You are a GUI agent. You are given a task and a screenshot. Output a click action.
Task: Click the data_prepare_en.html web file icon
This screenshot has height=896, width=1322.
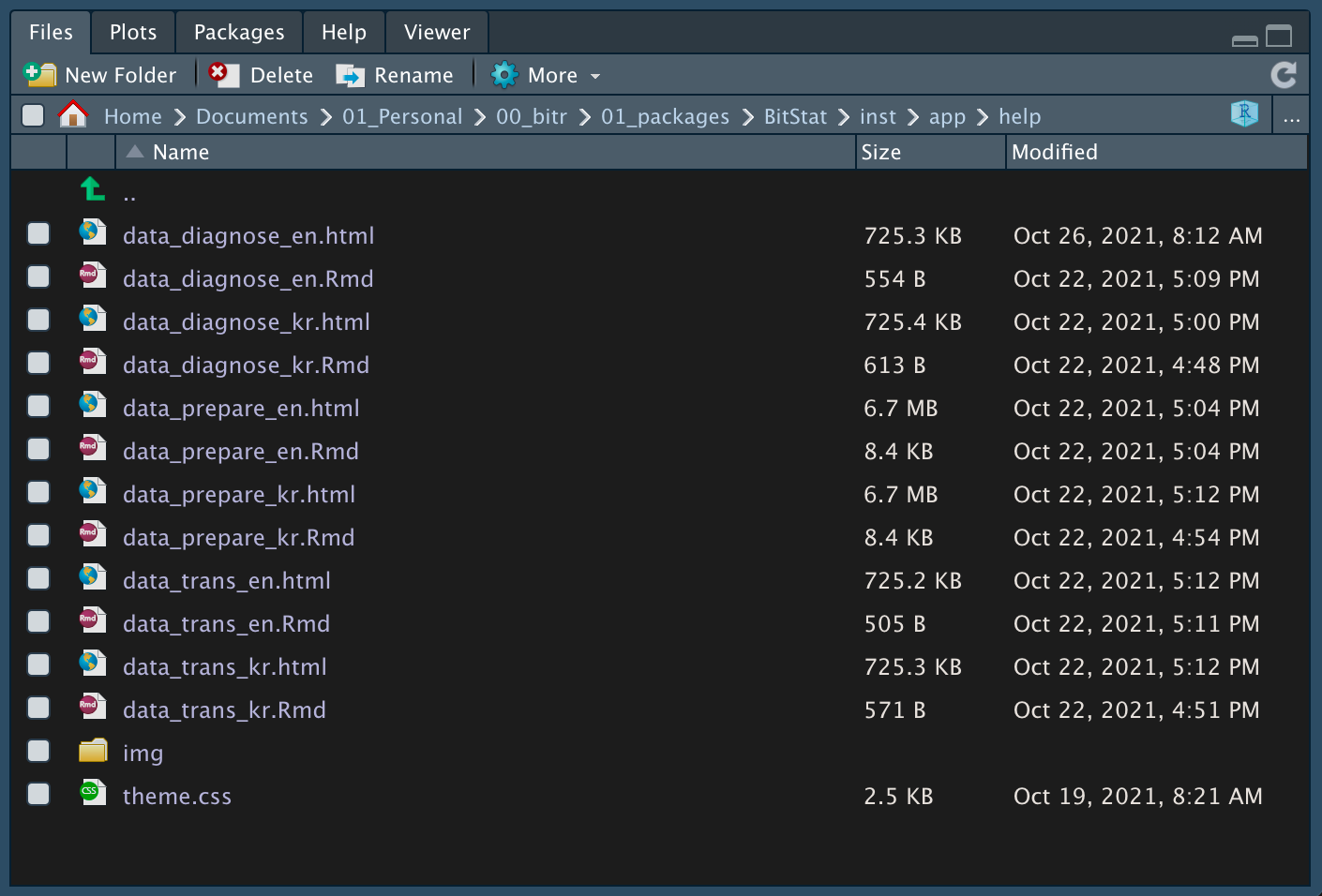92,405
